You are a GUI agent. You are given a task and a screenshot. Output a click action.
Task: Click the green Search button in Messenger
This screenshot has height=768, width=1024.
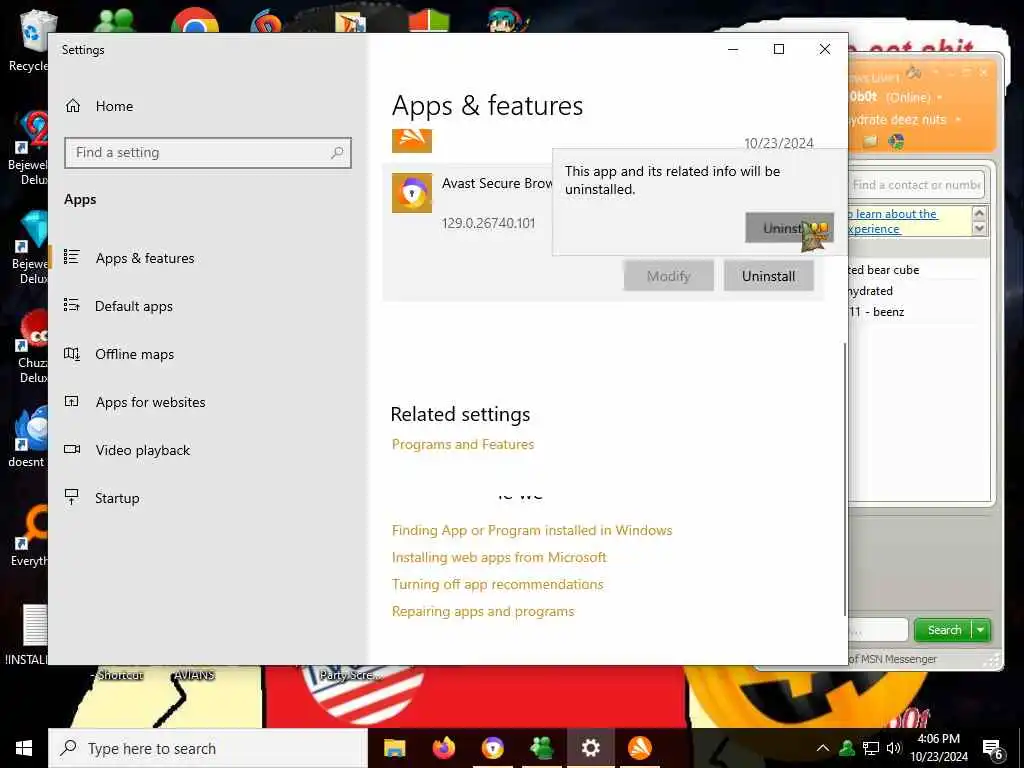(x=944, y=630)
